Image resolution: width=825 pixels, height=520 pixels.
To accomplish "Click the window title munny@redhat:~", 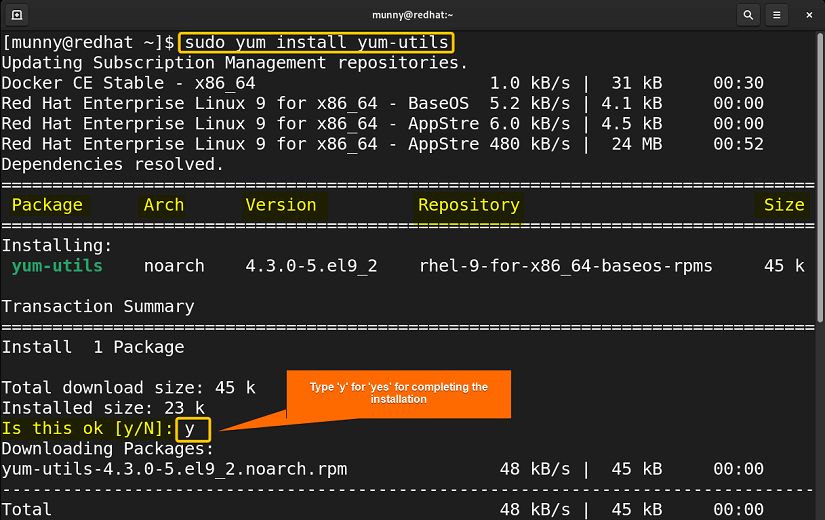I will pos(412,15).
